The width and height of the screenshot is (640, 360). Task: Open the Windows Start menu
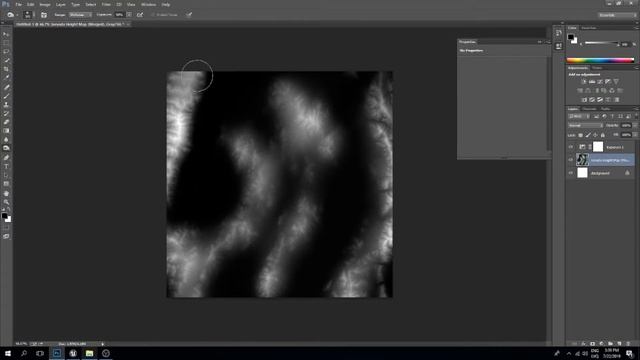pyautogui.click(x=8, y=353)
